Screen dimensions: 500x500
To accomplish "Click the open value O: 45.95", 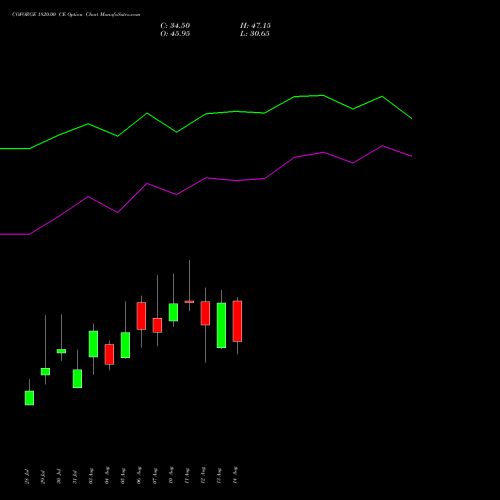I will tap(175, 34).
